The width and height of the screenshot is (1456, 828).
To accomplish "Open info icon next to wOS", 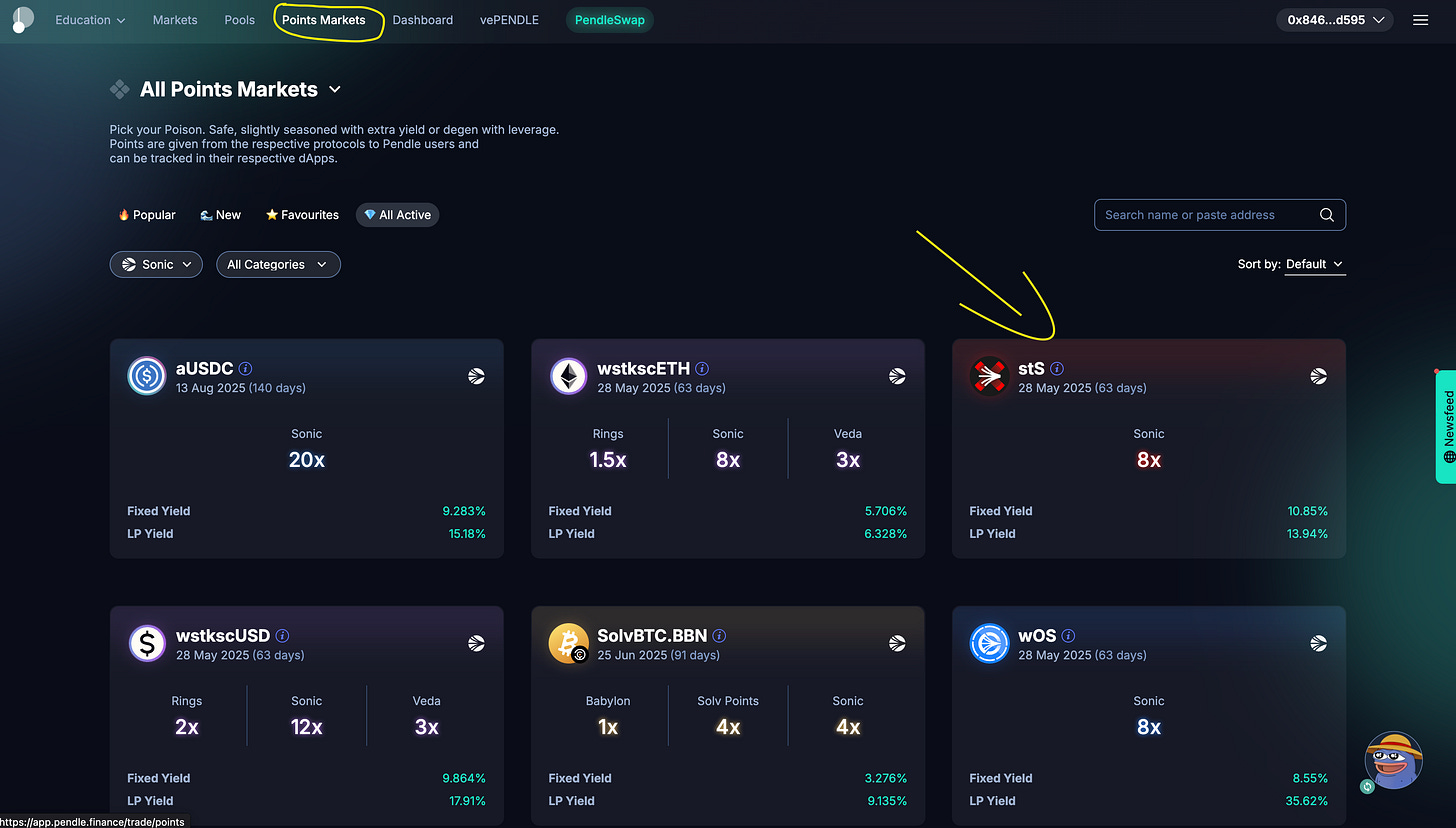I will click(x=1068, y=636).
